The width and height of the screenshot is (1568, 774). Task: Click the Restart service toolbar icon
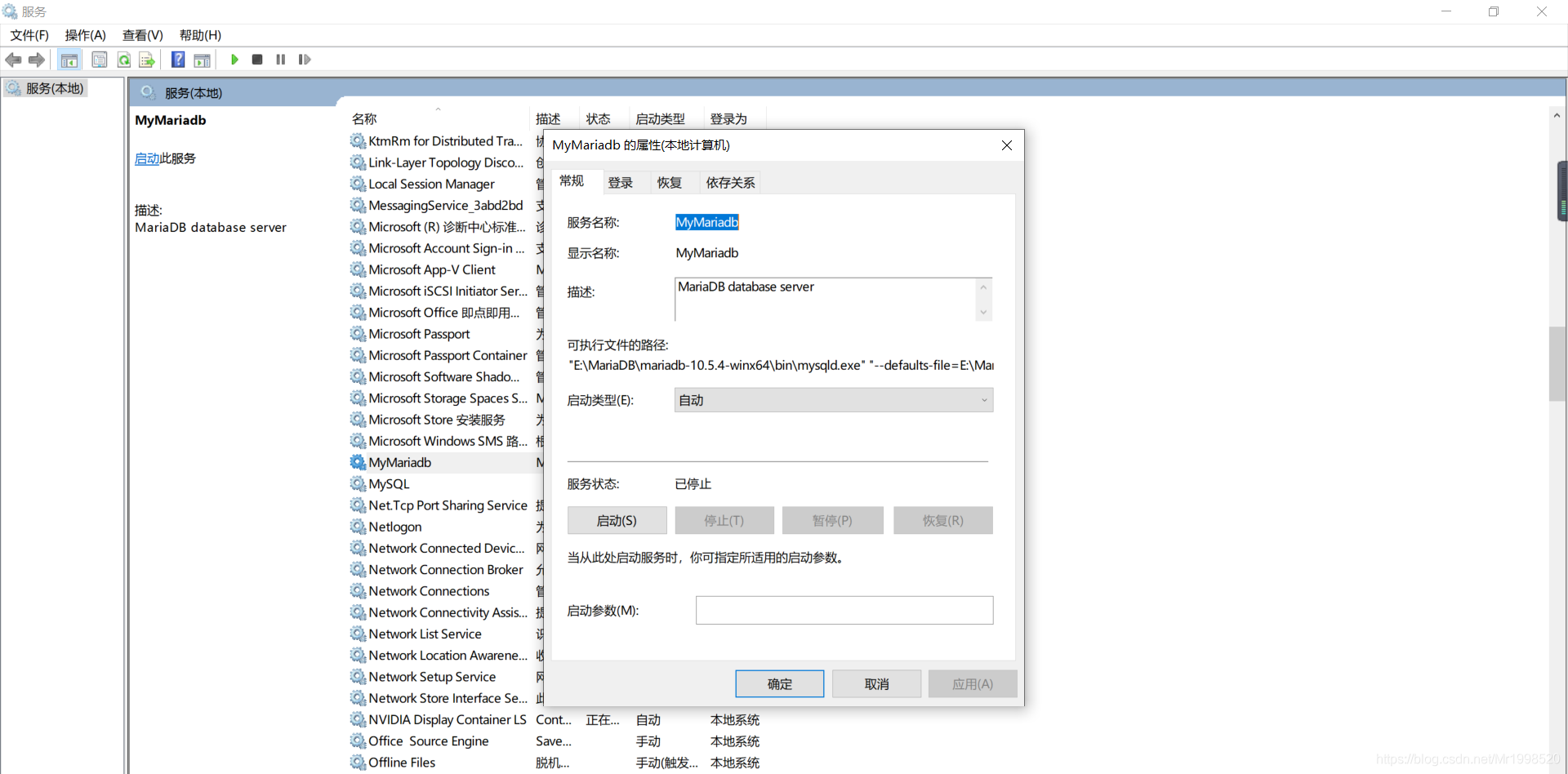(x=305, y=60)
